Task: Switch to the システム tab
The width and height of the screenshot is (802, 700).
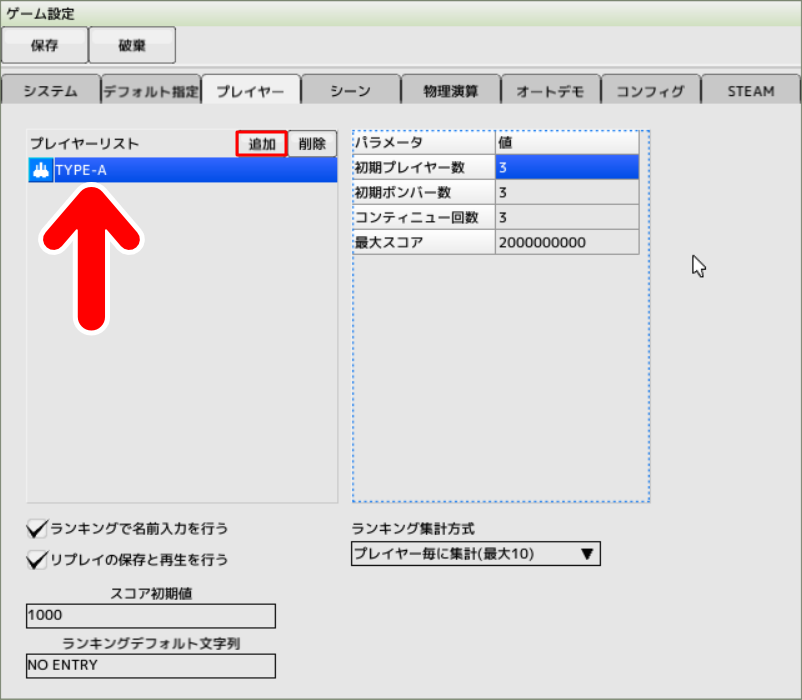Action: (x=49, y=90)
